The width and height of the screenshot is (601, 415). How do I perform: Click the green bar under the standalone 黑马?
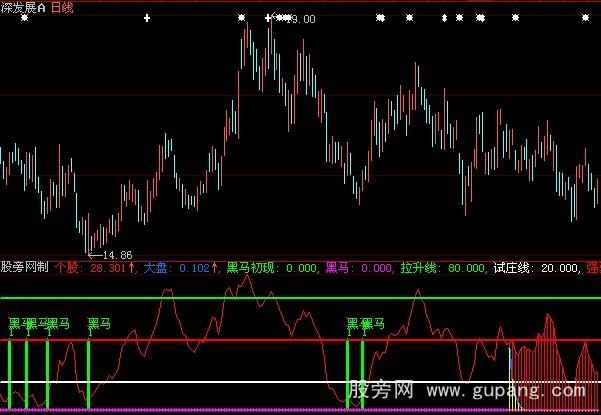(89, 374)
